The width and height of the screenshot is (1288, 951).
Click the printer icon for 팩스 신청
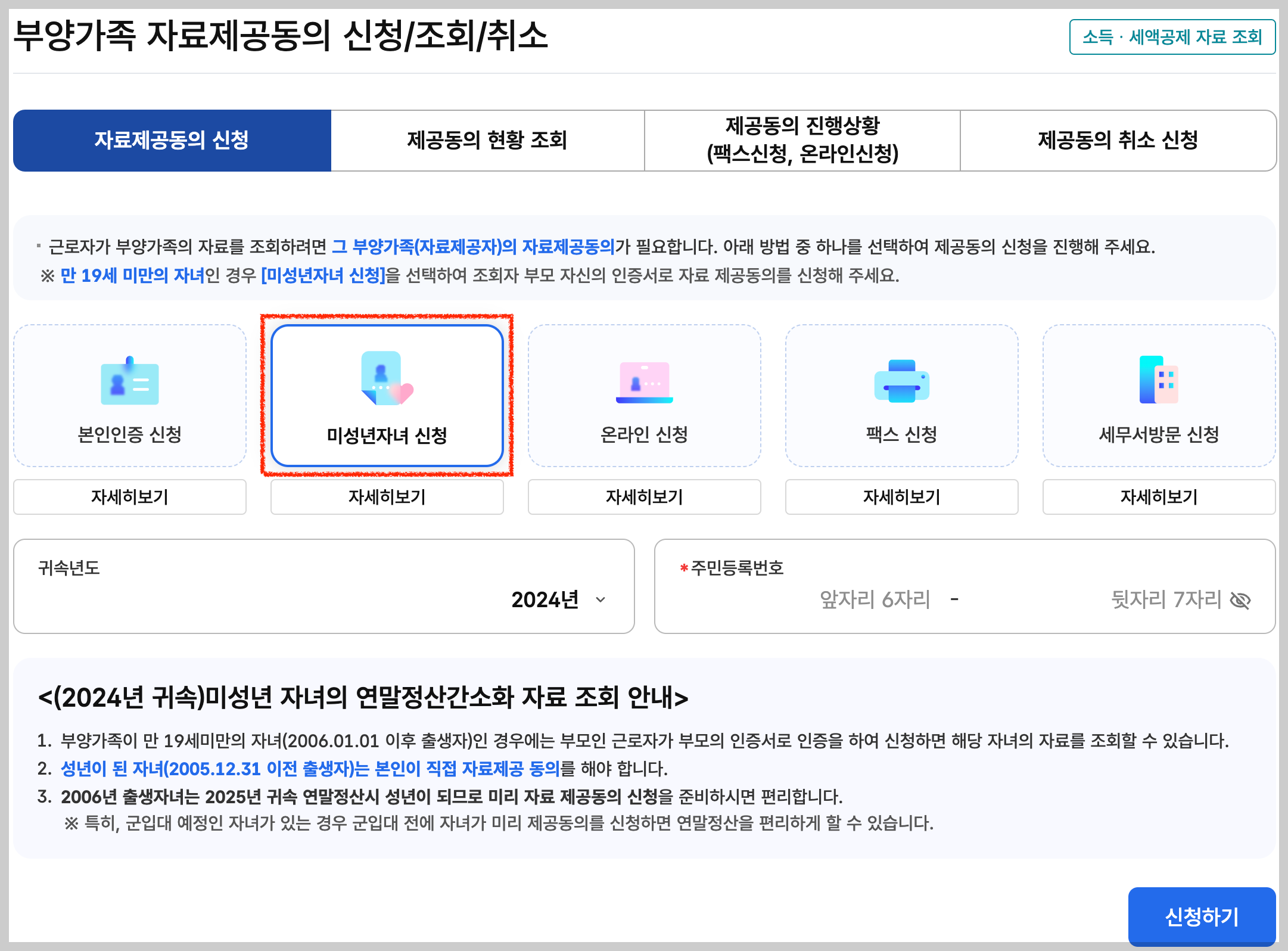coord(901,381)
